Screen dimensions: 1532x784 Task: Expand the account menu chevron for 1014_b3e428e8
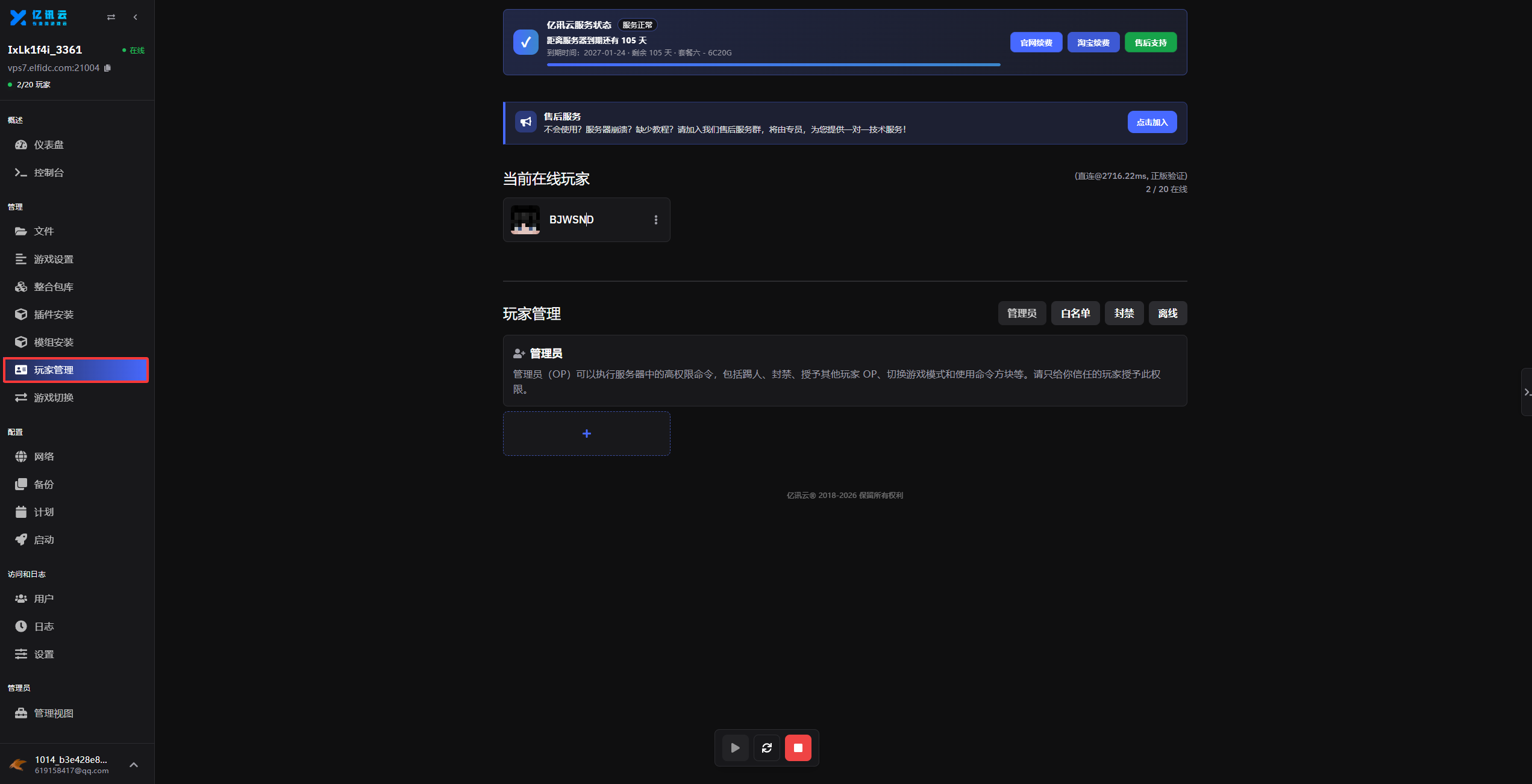[x=134, y=765]
